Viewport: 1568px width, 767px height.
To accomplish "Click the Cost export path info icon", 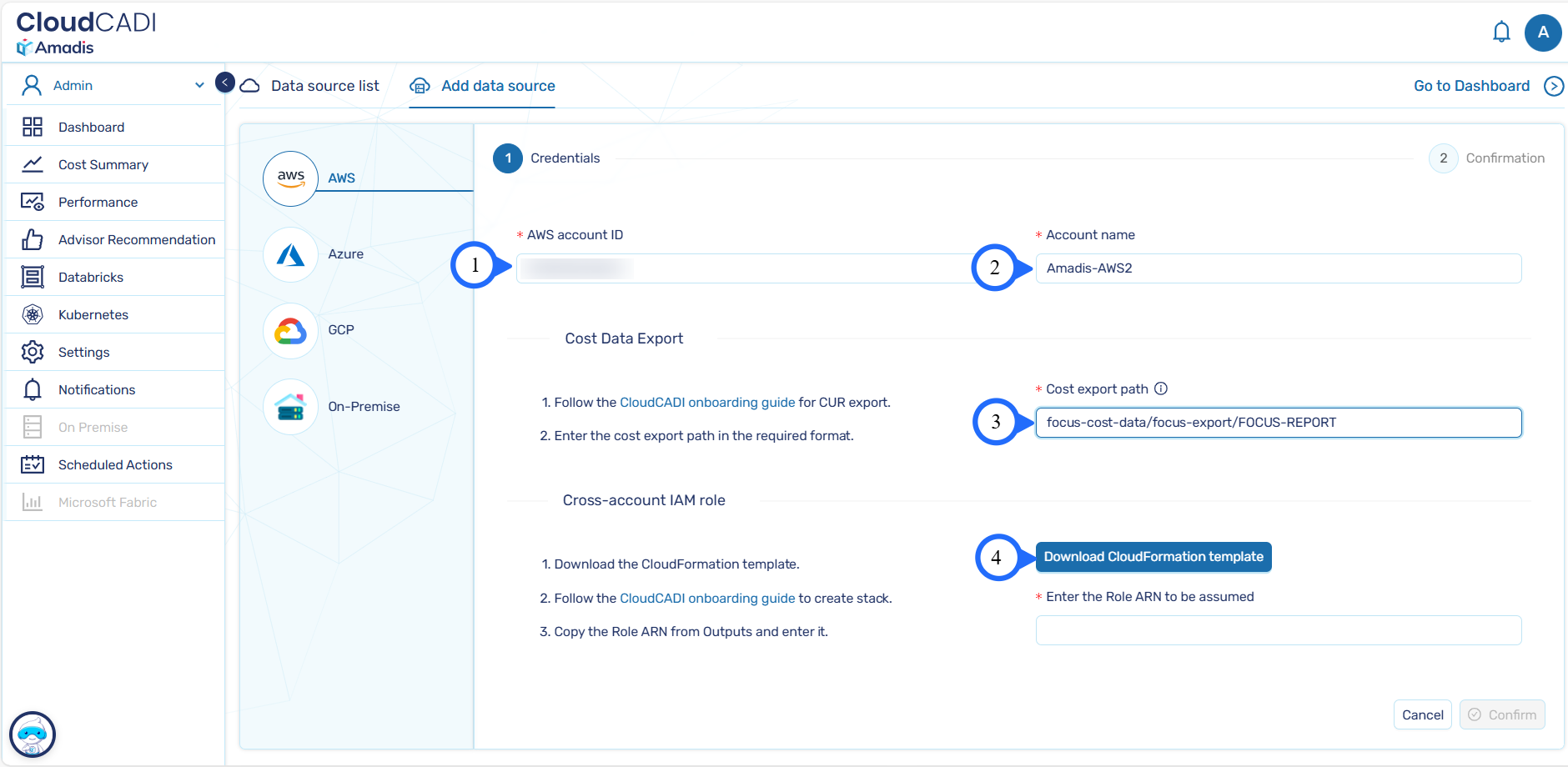I will (x=1161, y=389).
